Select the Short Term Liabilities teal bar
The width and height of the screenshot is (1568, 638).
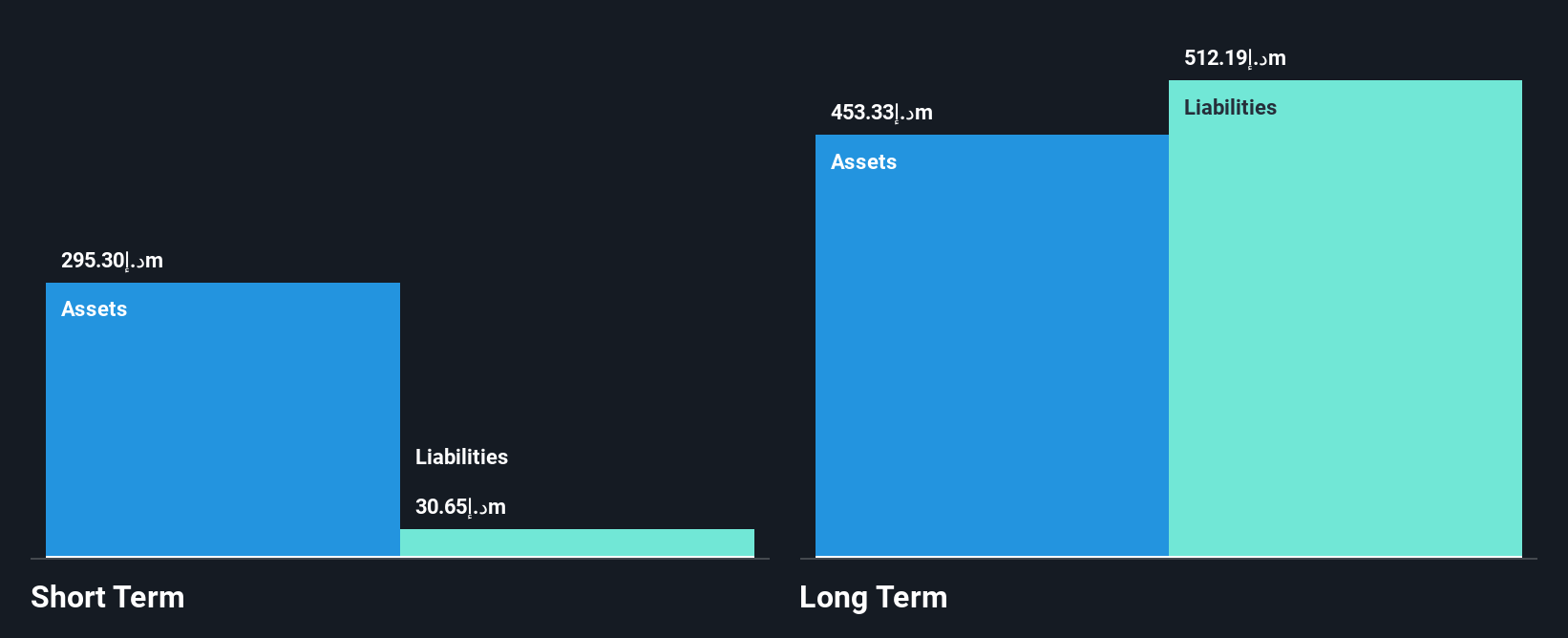pos(577,542)
